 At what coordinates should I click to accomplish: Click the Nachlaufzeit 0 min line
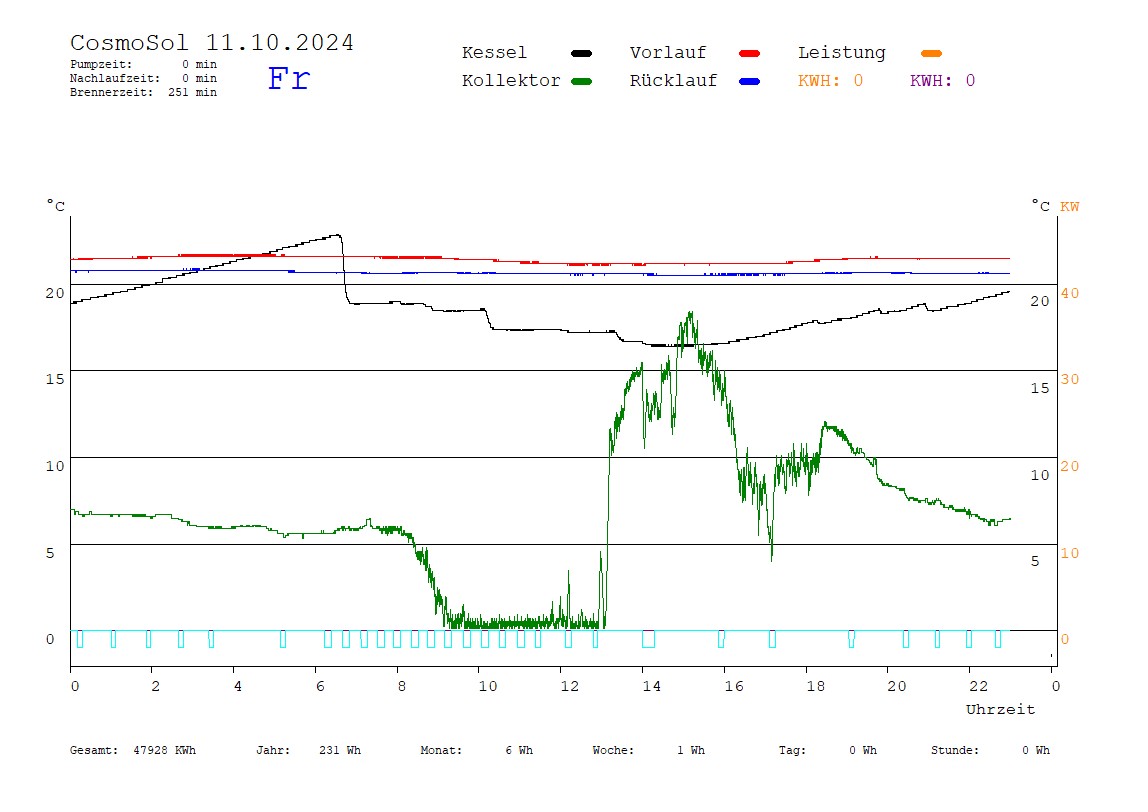[144, 78]
